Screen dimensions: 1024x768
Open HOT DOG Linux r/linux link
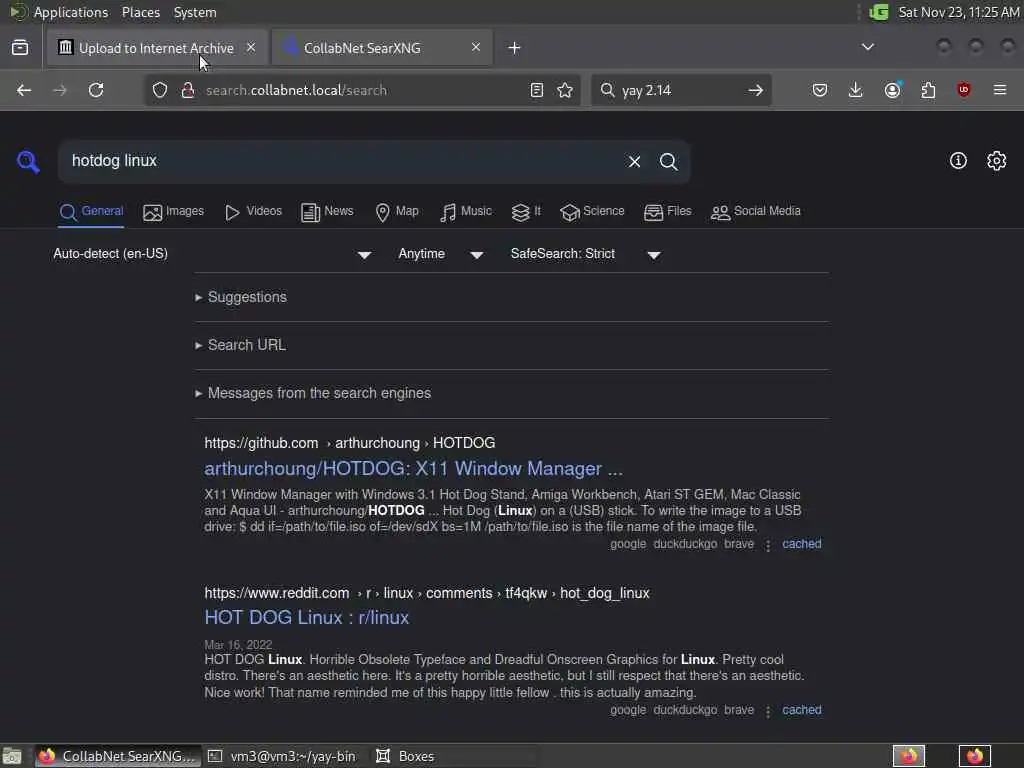307,618
